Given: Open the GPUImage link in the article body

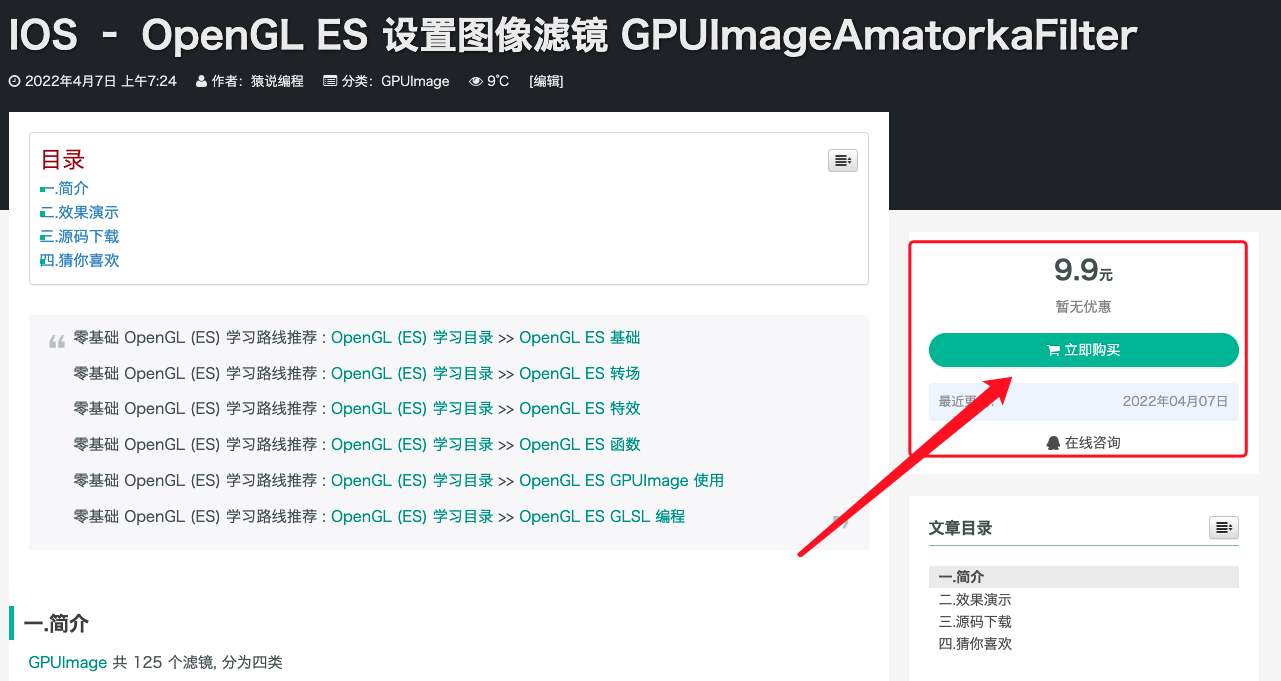Looking at the screenshot, I should click(x=67, y=662).
